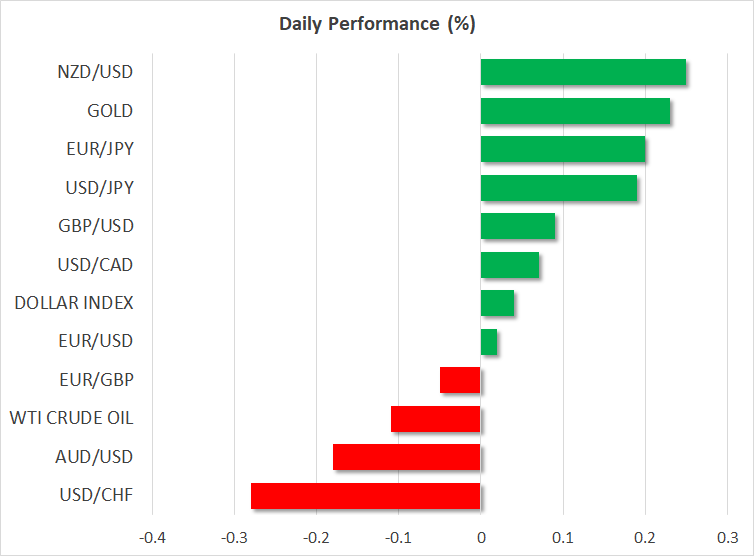Select the tiny EUR/USD bar
Screen dimensions: 754x556
[489, 342]
